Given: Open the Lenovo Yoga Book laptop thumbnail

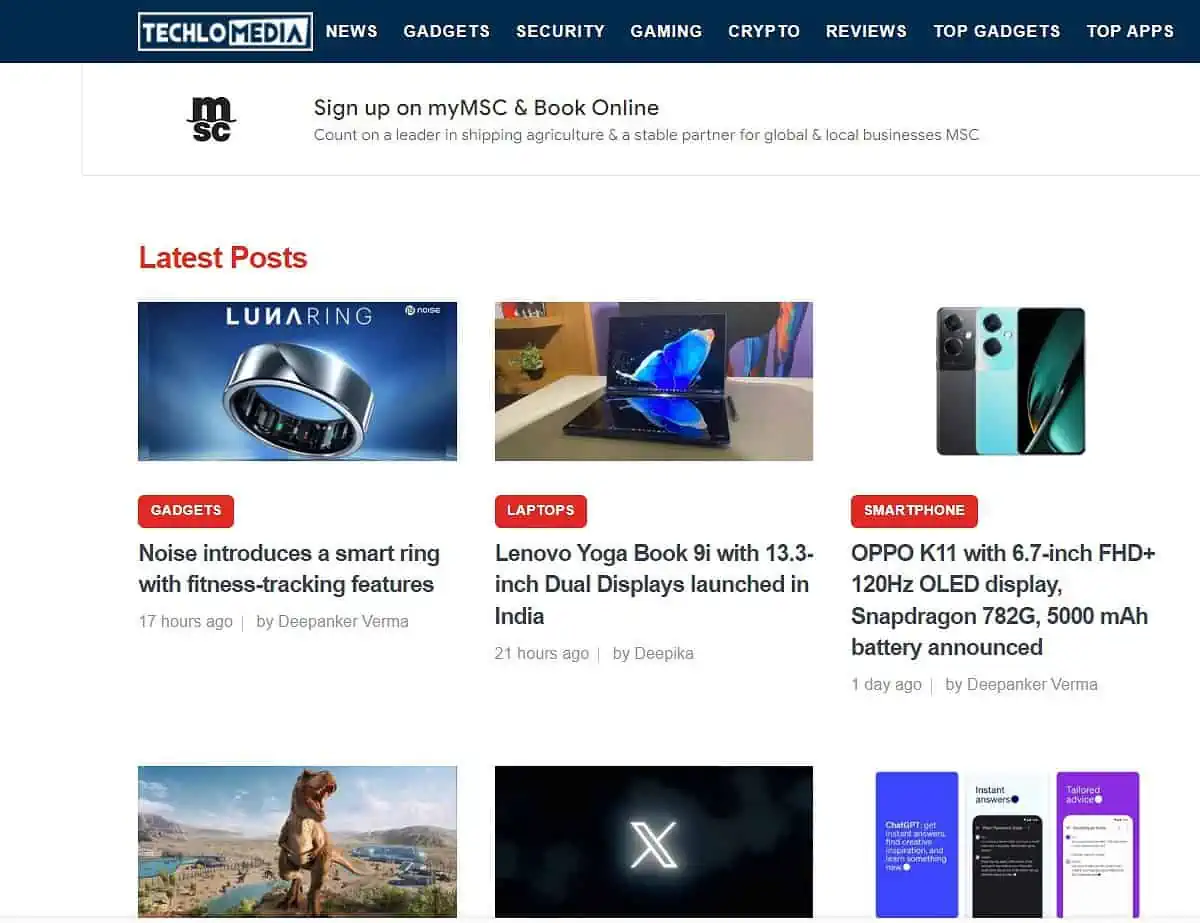Looking at the screenshot, I should (x=654, y=381).
